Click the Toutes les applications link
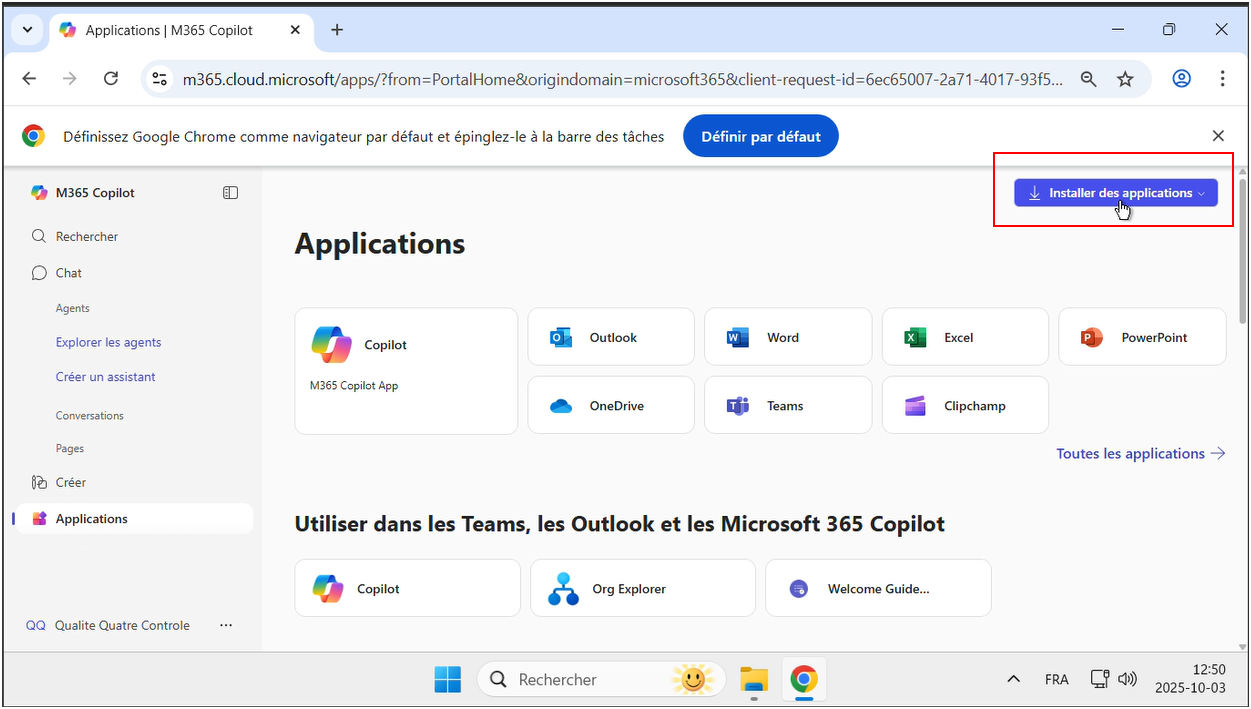The image size is (1251, 709). [1140, 453]
